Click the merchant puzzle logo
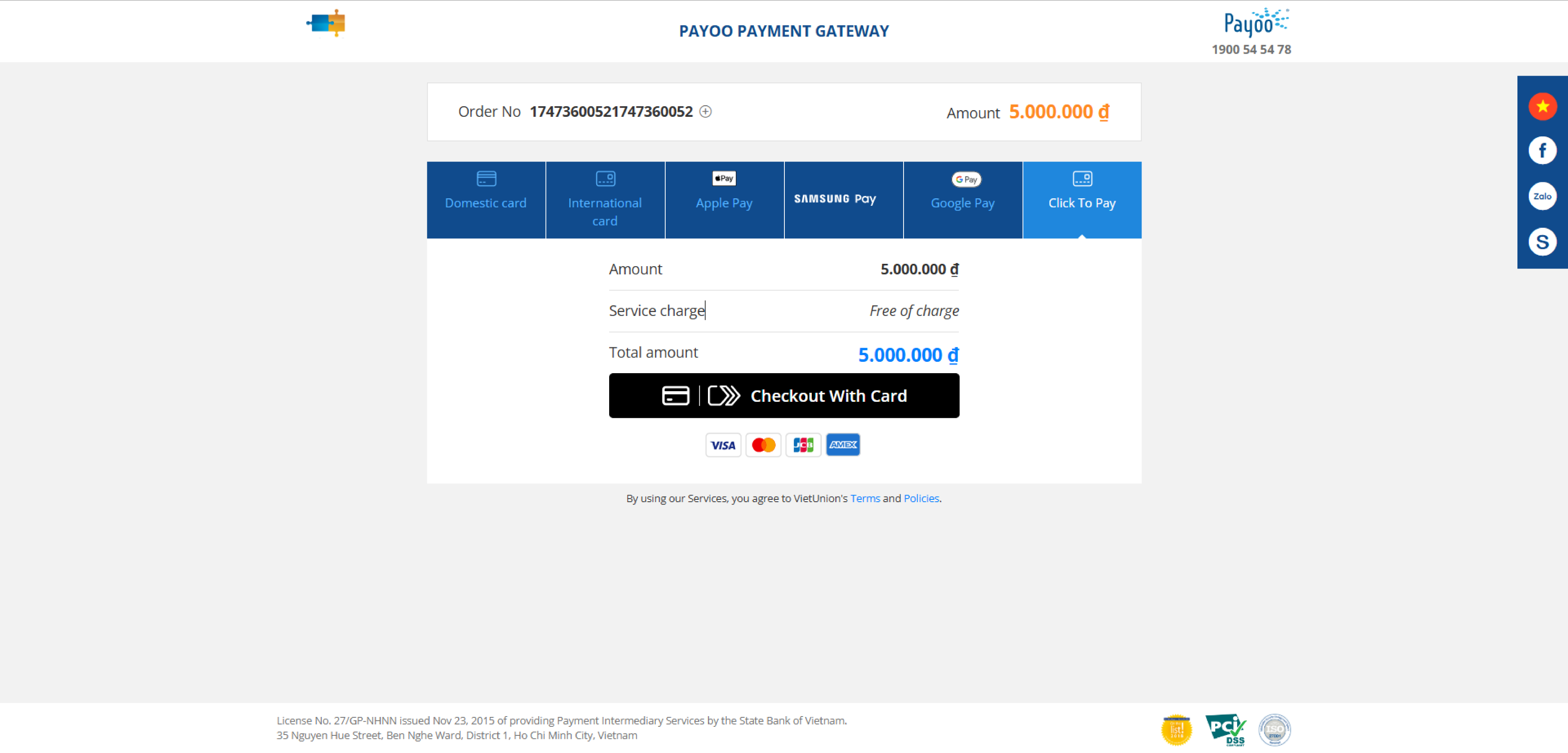Screen dimensions: 1568x753 click(x=326, y=23)
